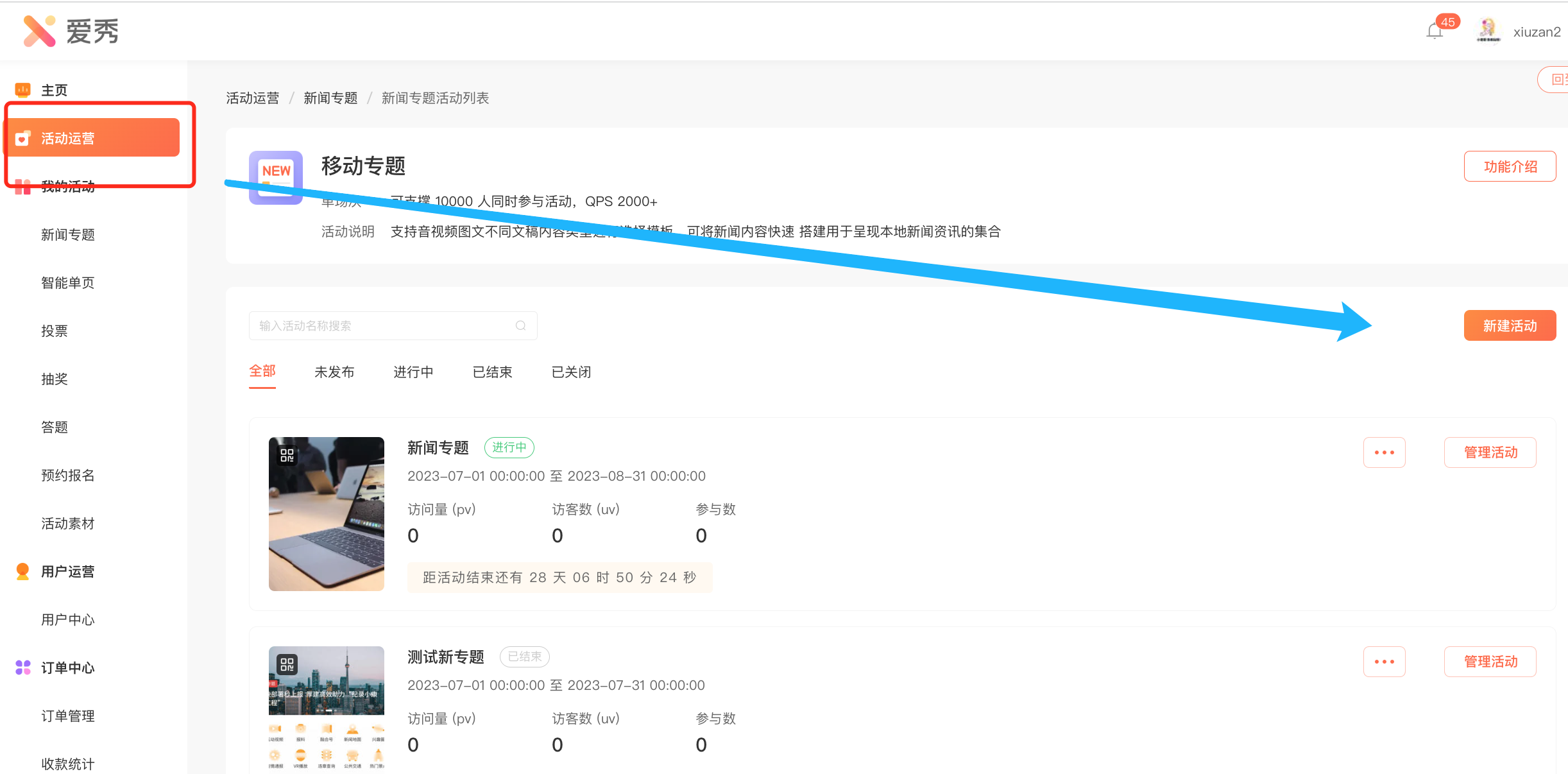Screen dimensions: 1568x774
Task: Expand 用户运营 sidebar section
Action: click(67, 571)
